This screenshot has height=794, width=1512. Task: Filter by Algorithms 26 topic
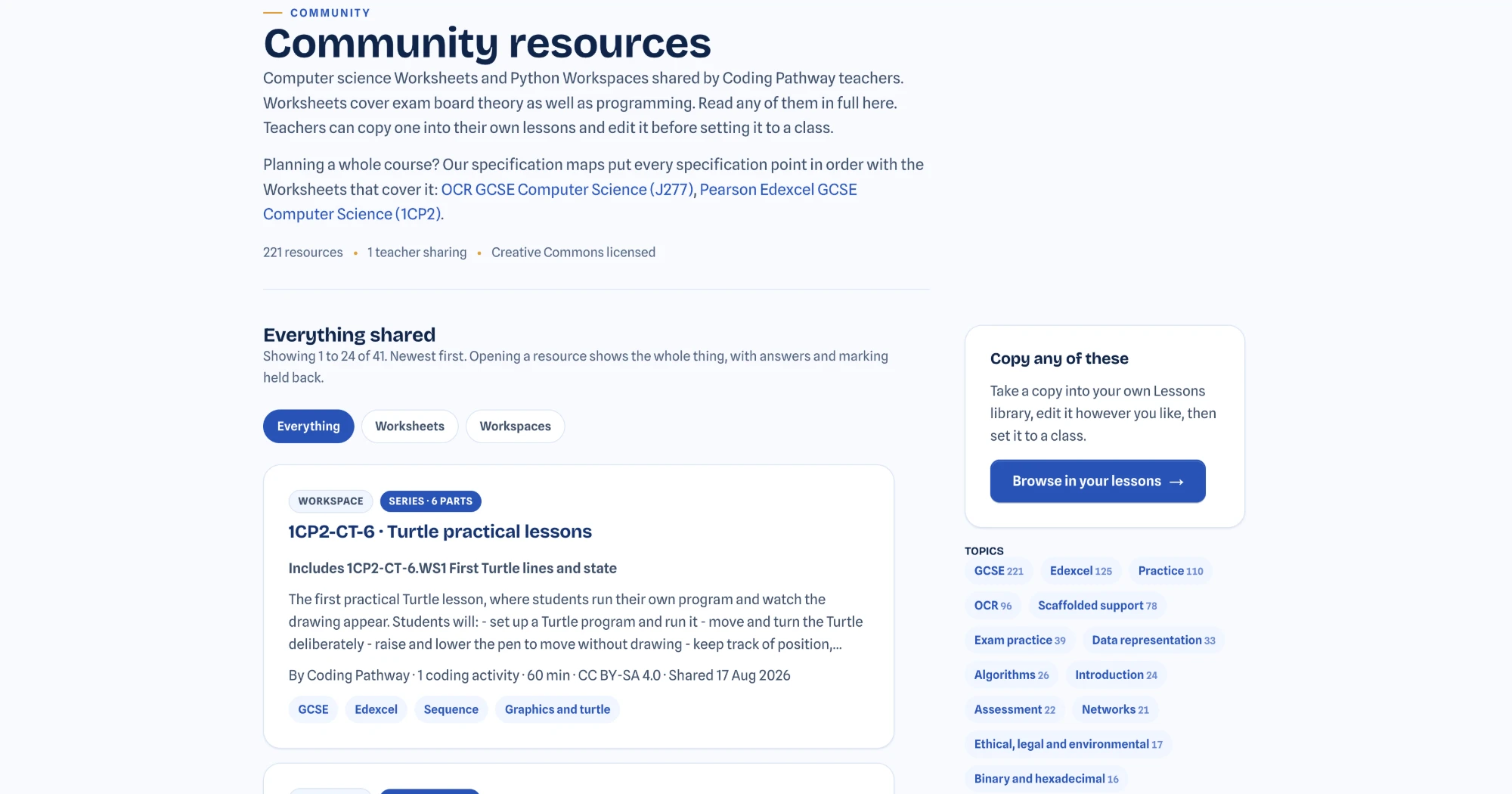tap(1012, 675)
